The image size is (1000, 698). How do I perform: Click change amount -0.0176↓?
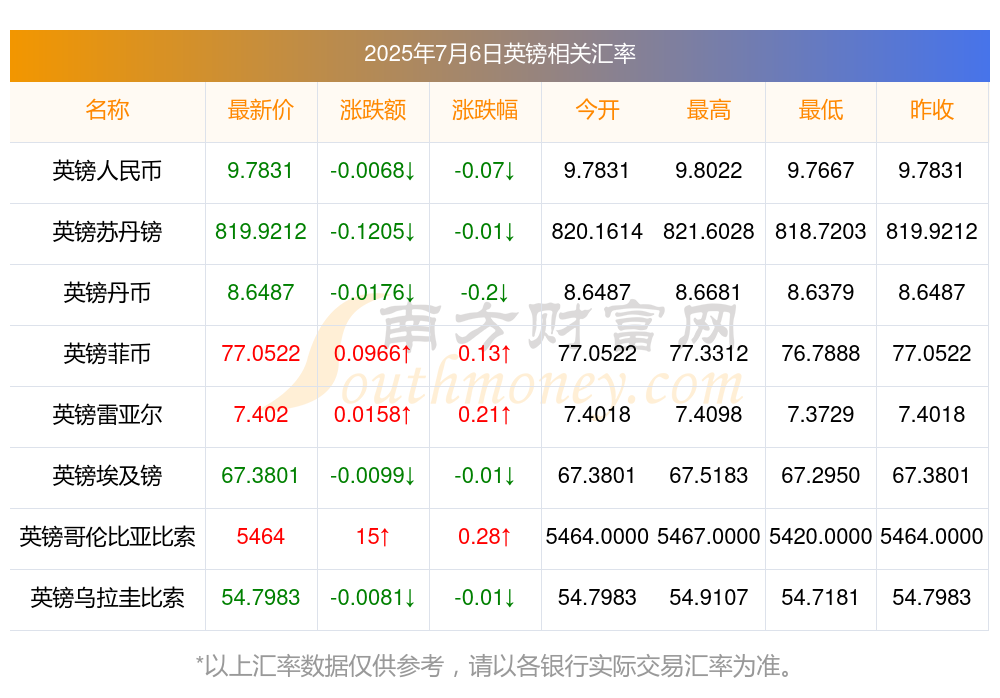(372, 292)
